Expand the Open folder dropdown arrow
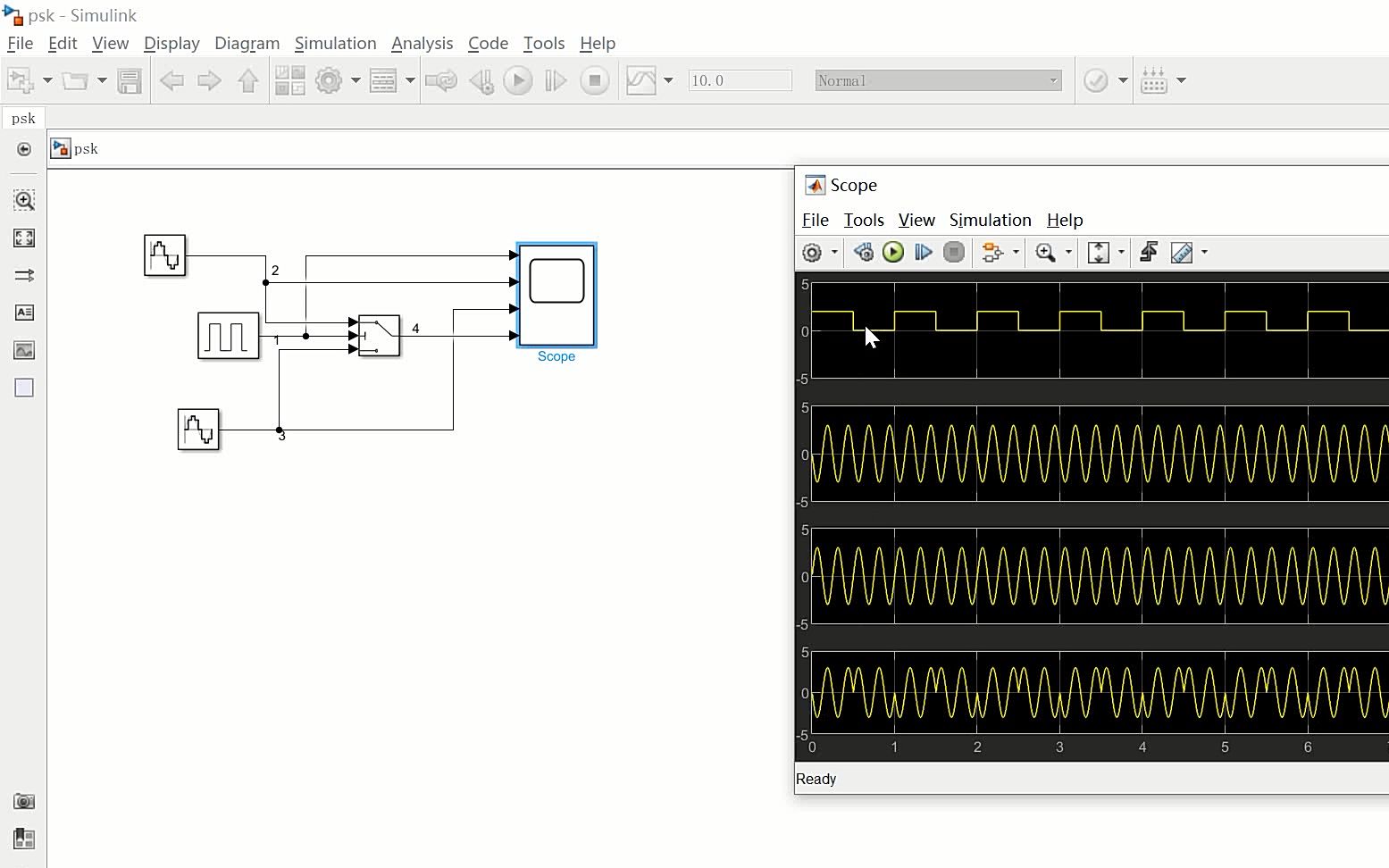Viewport: 1389px width, 868px height. 102,80
